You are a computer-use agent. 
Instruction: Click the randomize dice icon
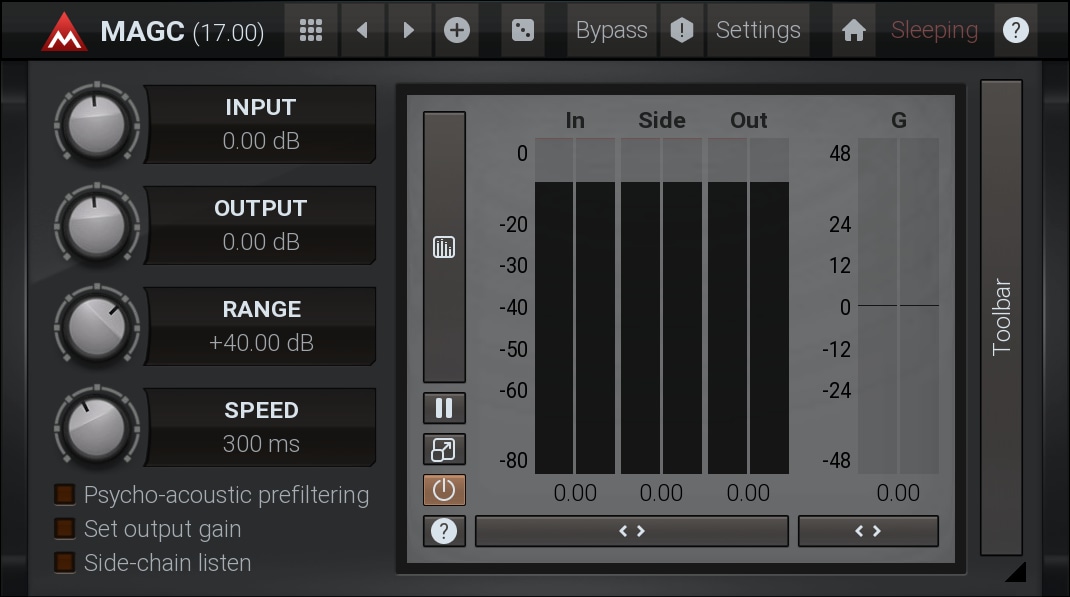pos(522,30)
